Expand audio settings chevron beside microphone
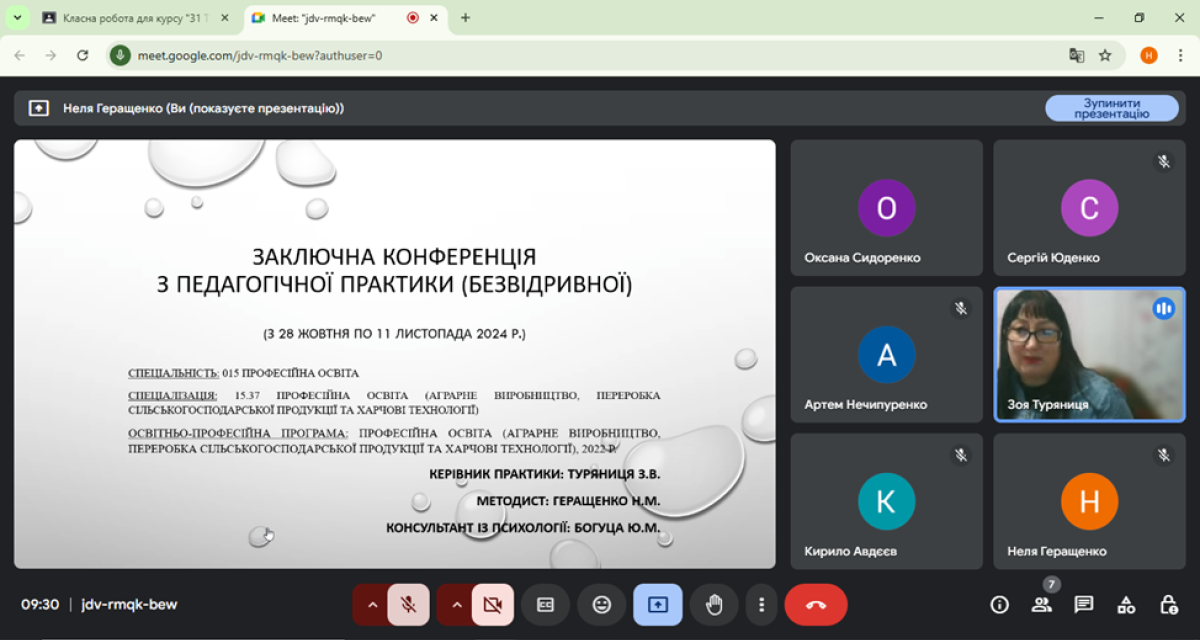This screenshot has height=640, width=1200. (372, 605)
